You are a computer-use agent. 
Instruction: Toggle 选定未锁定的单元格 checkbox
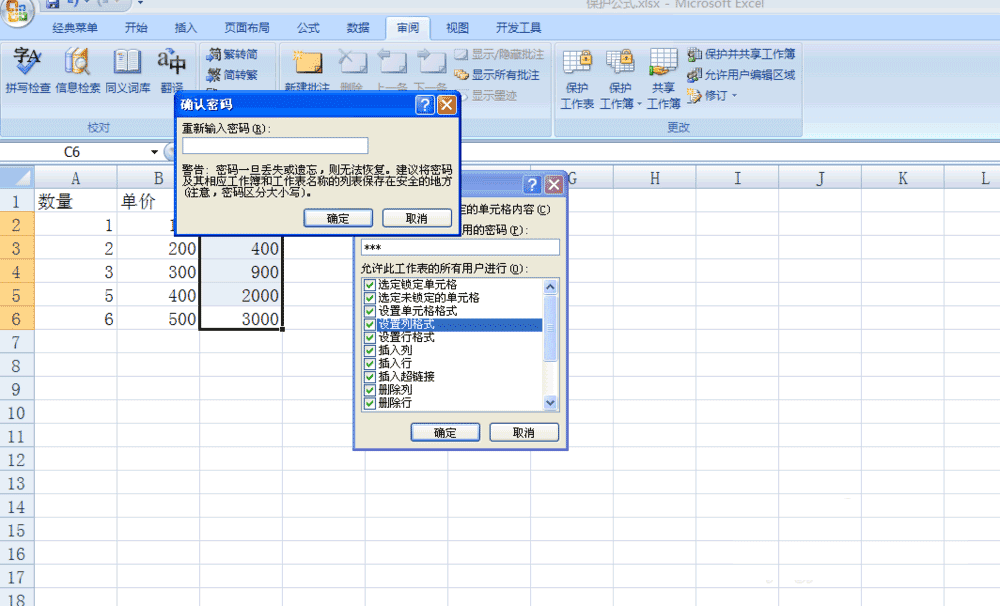(369, 298)
